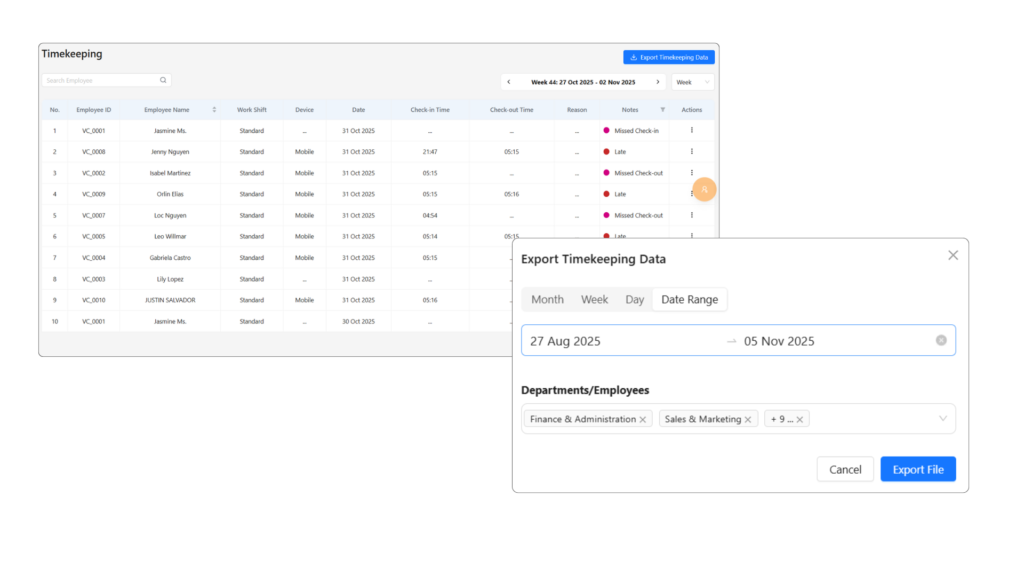Remove the Sales & Marketing tag
Image resolution: width=1024 pixels, height=576 pixels.
(748, 420)
